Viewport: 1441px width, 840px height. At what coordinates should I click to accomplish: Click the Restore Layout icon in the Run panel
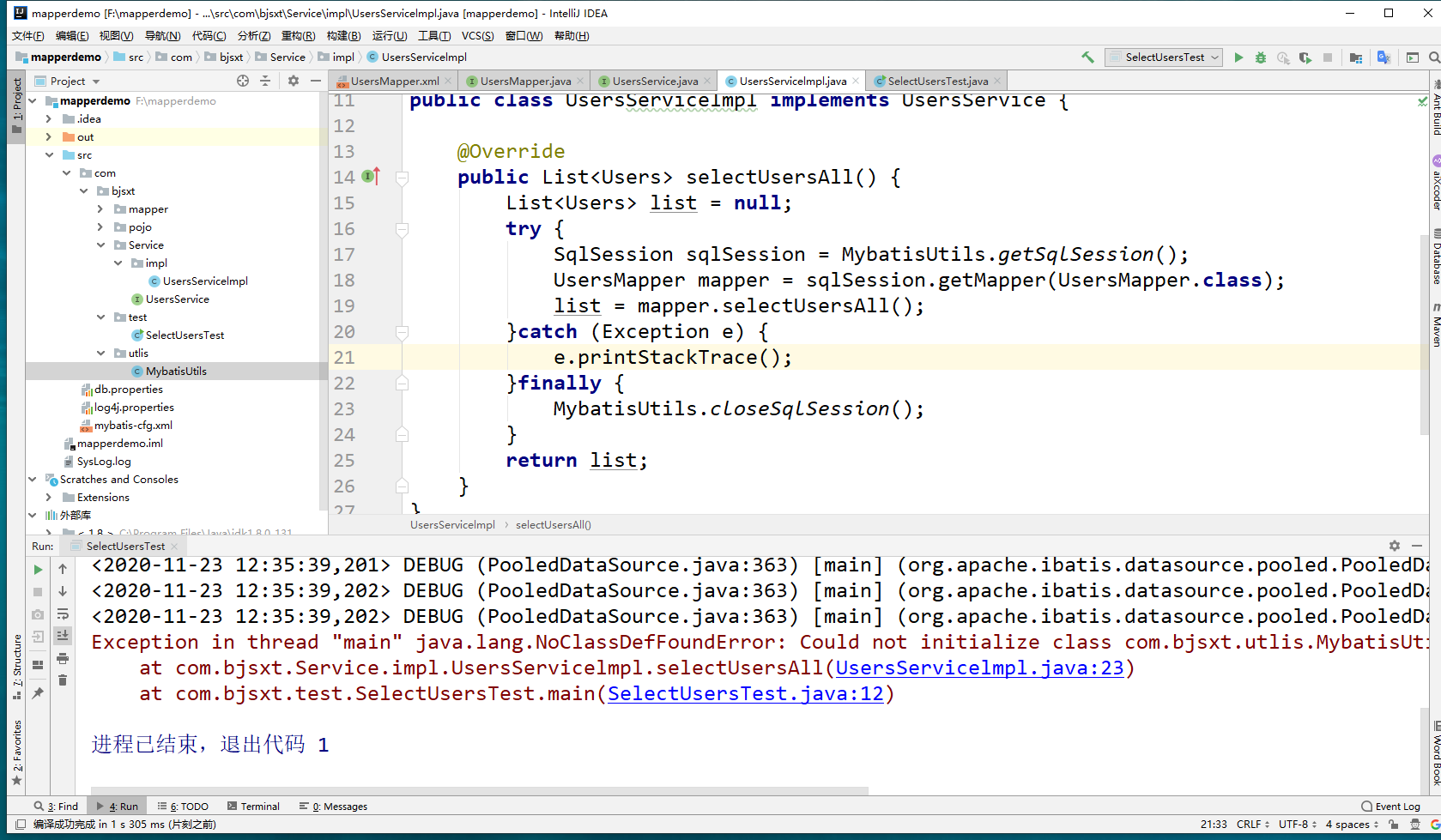pos(38,664)
